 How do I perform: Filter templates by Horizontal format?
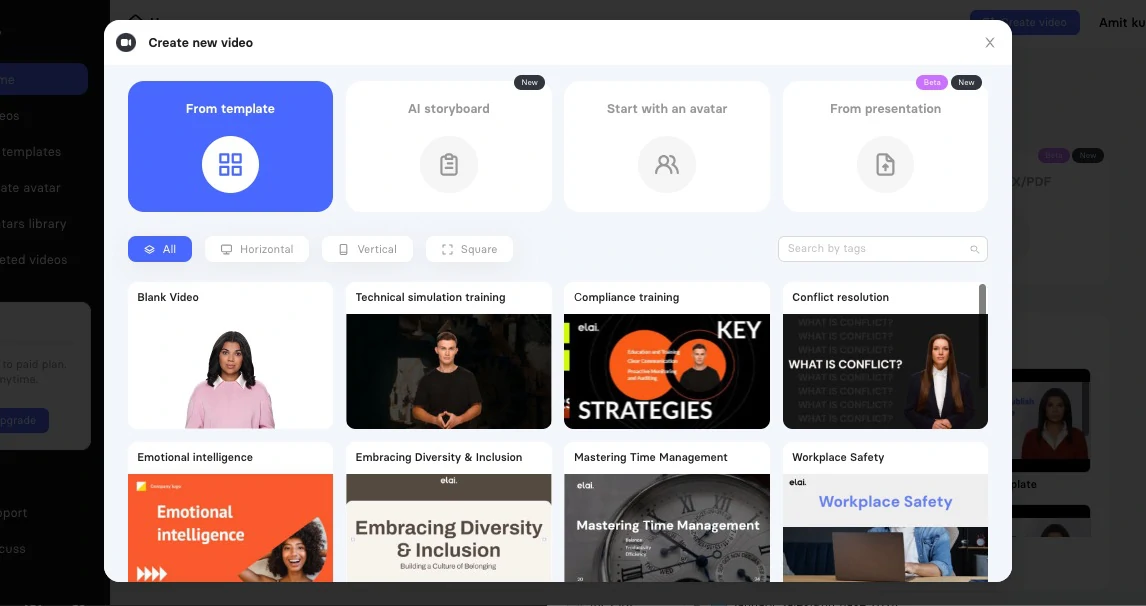[257, 249]
